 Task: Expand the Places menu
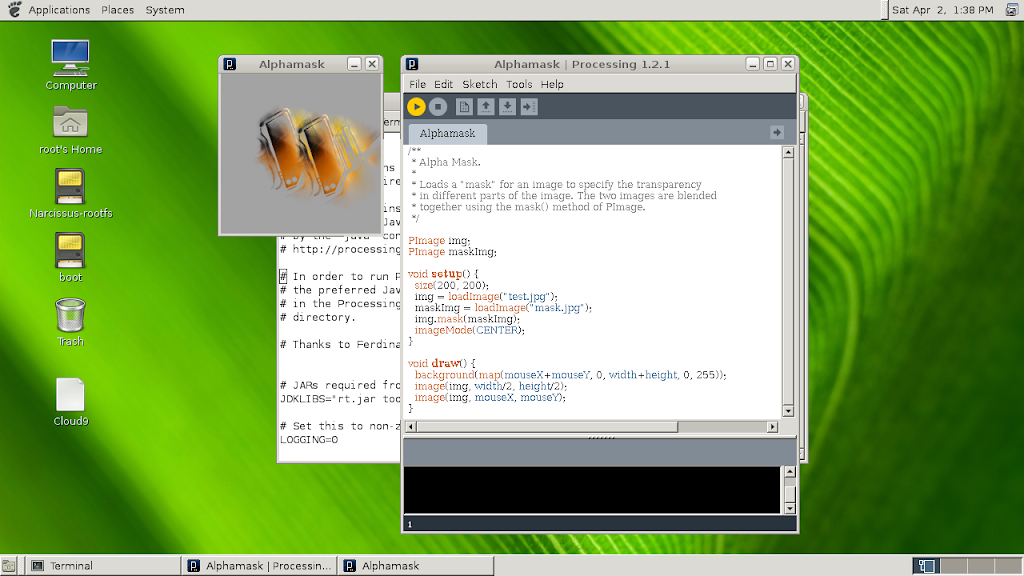117,10
